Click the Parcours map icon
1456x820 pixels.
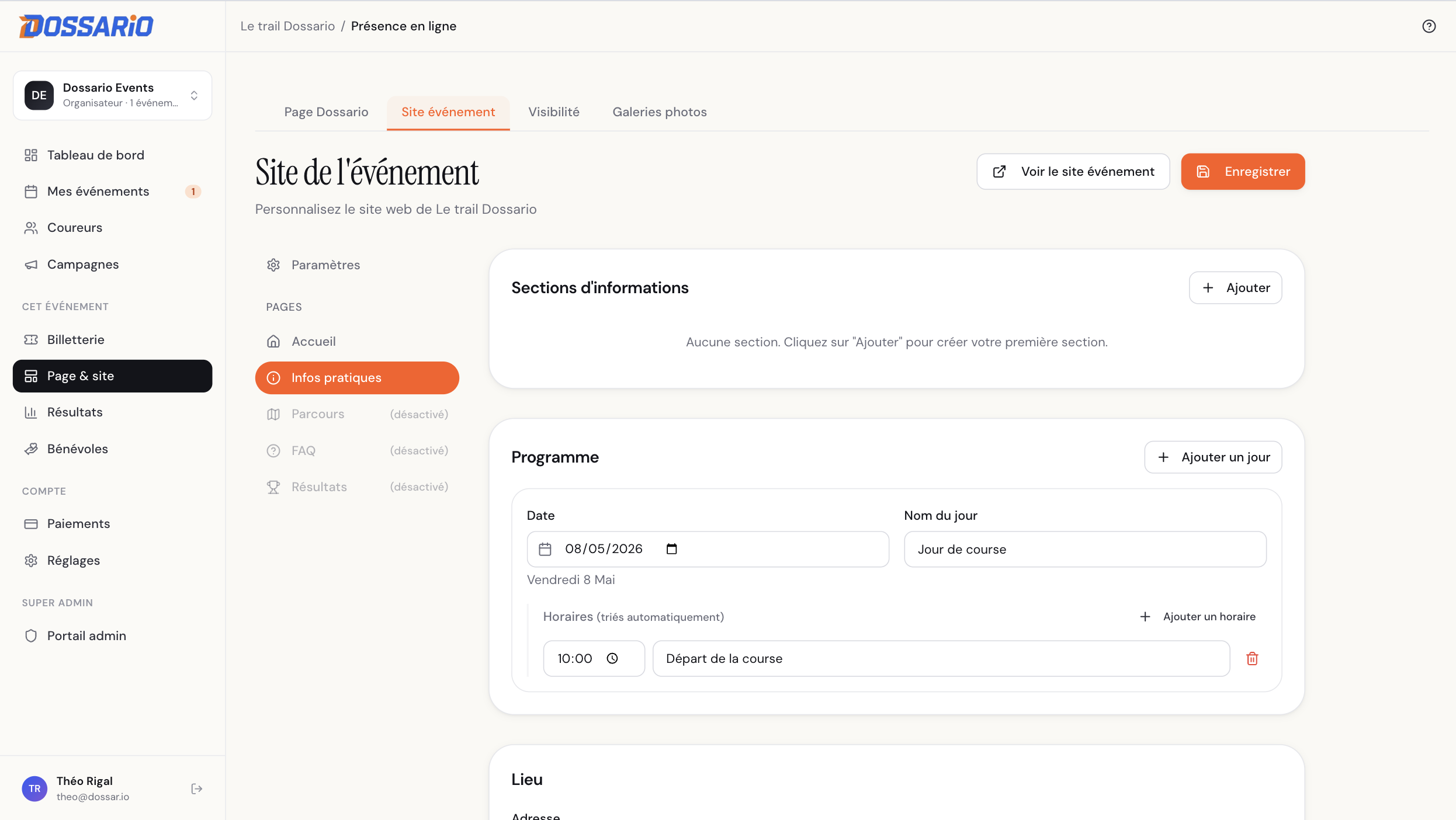click(x=273, y=414)
